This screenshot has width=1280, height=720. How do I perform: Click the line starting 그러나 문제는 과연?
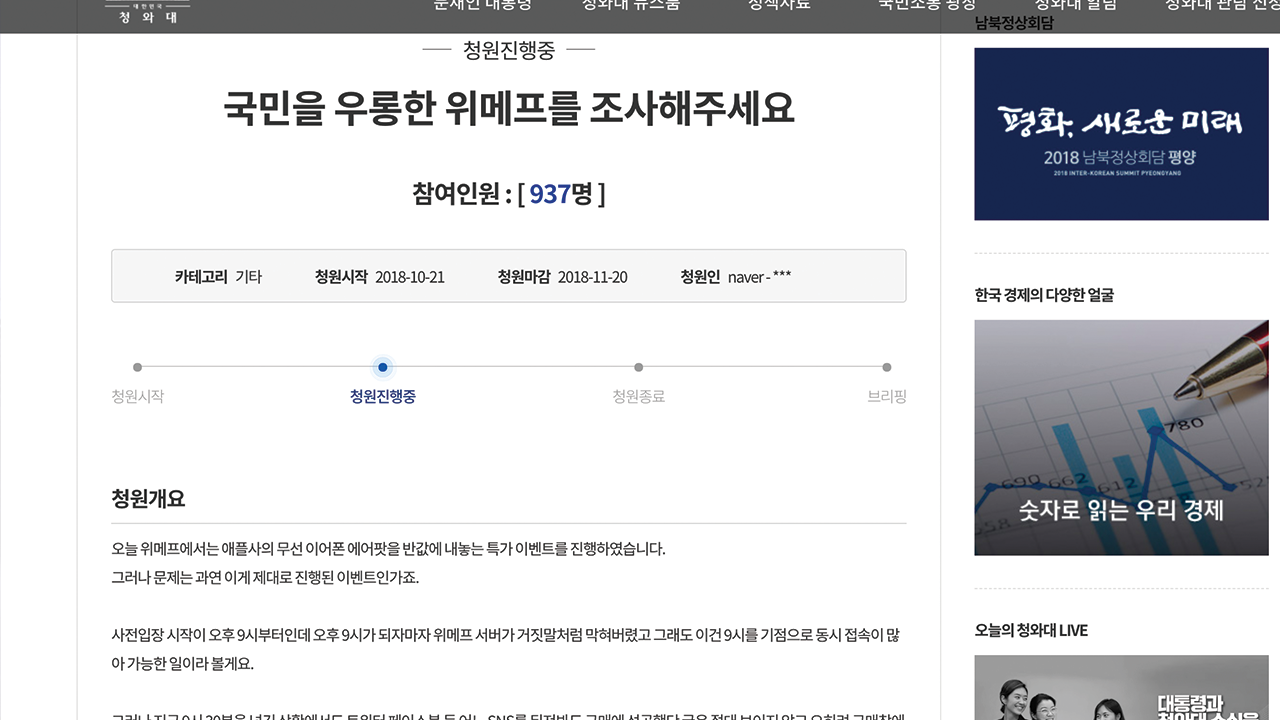(265, 578)
